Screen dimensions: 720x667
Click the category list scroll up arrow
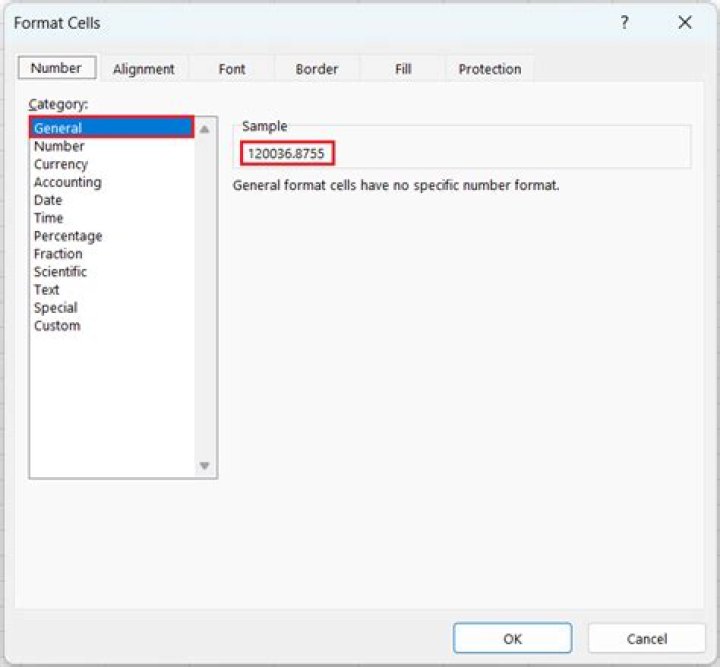[x=204, y=129]
